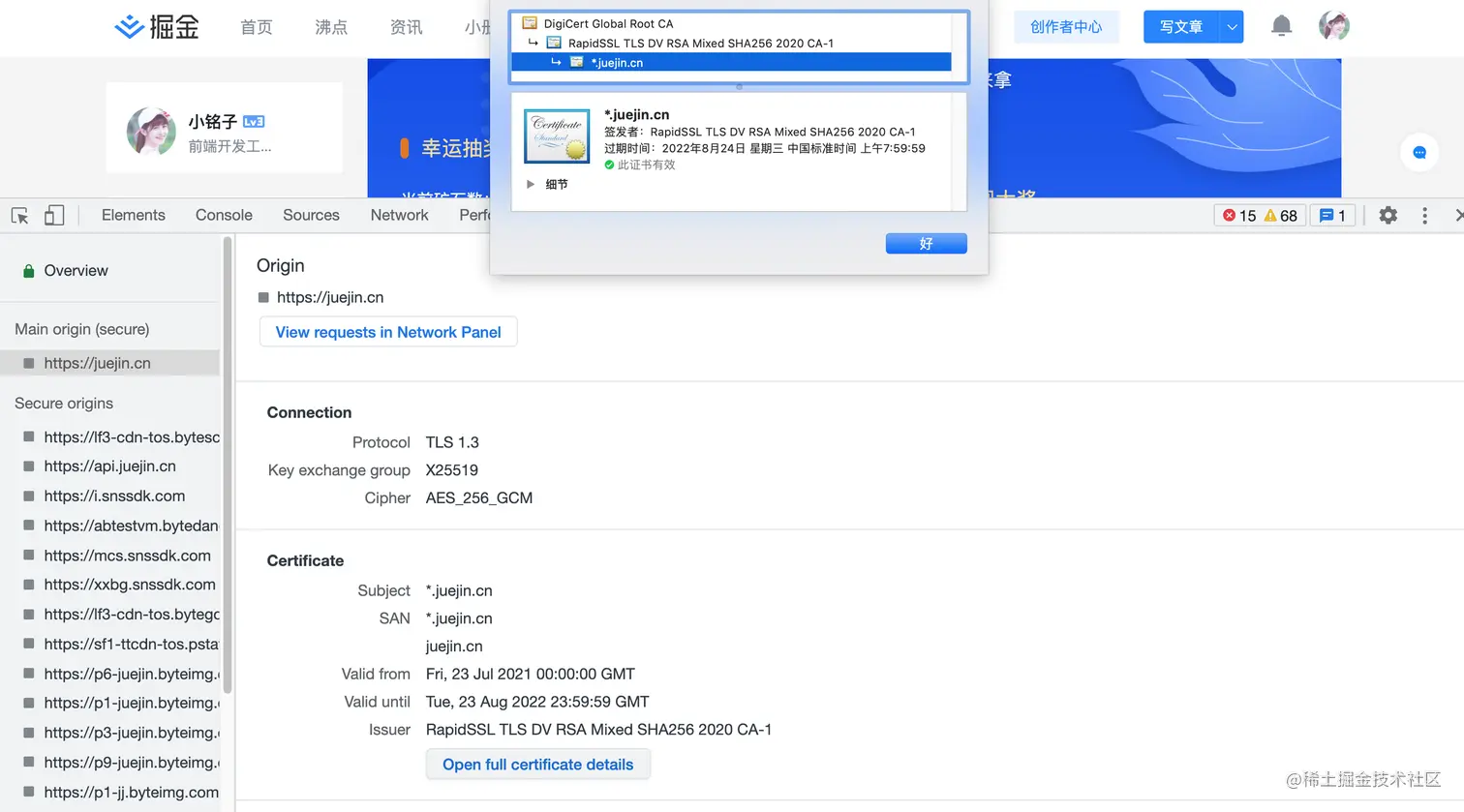Image resolution: width=1464 pixels, height=812 pixels.
Task: Switch to the Elements tab
Action: (x=134, y=215)
